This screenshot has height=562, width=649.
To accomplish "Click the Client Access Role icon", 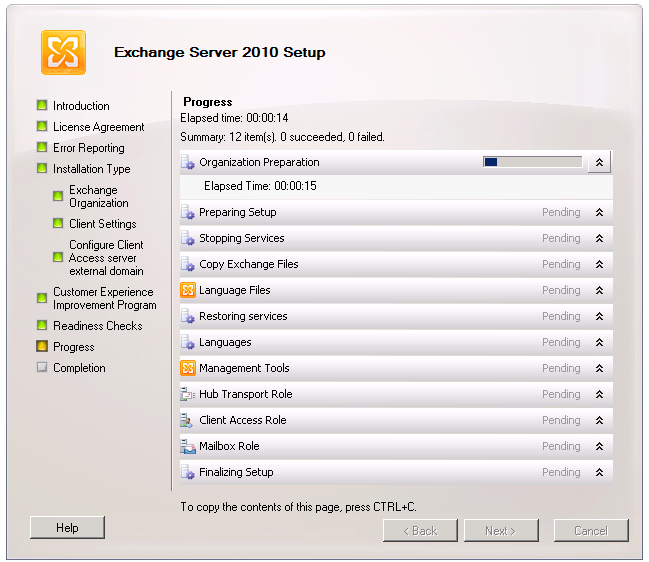I will (187, 420).
